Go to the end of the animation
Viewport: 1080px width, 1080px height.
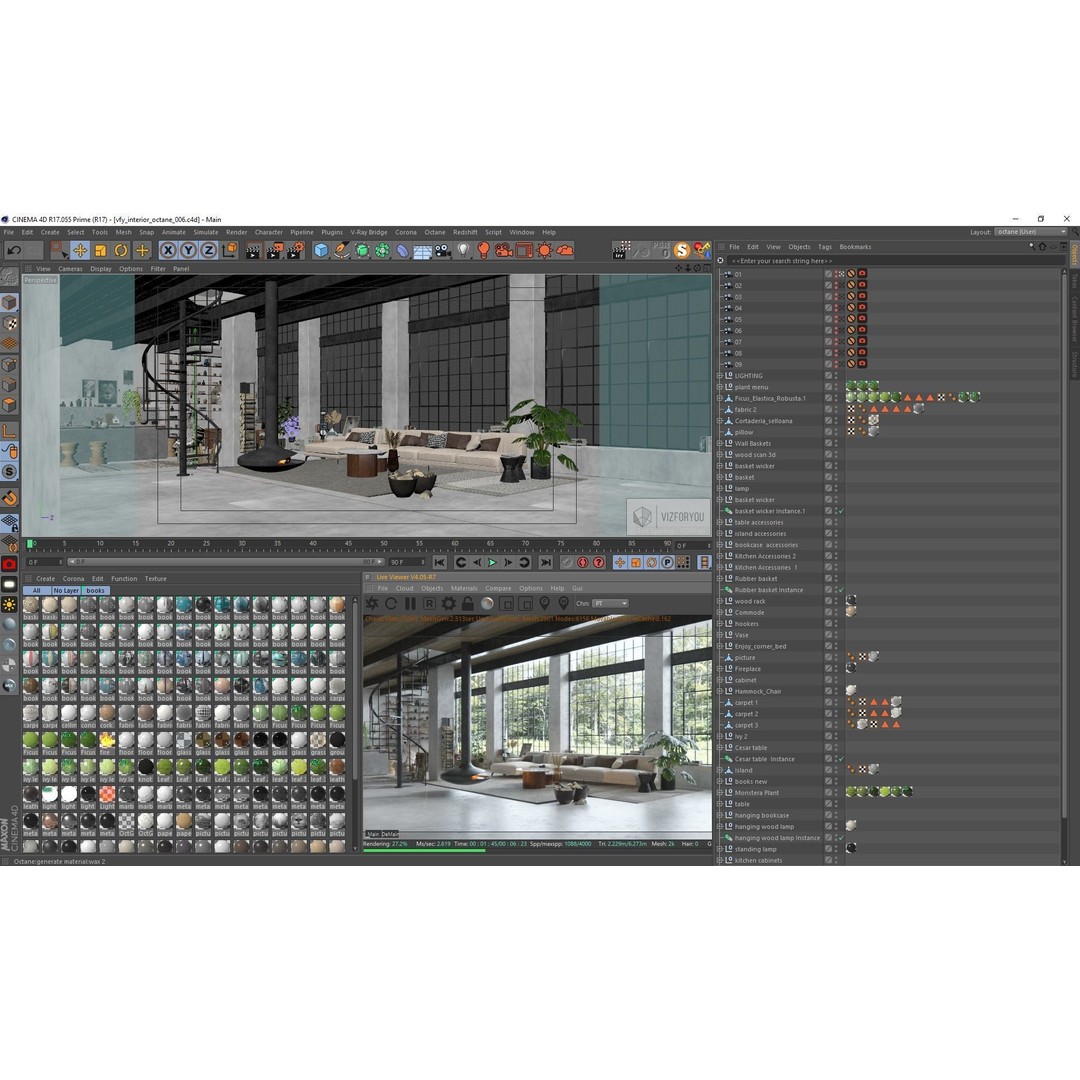pos(546,563)
